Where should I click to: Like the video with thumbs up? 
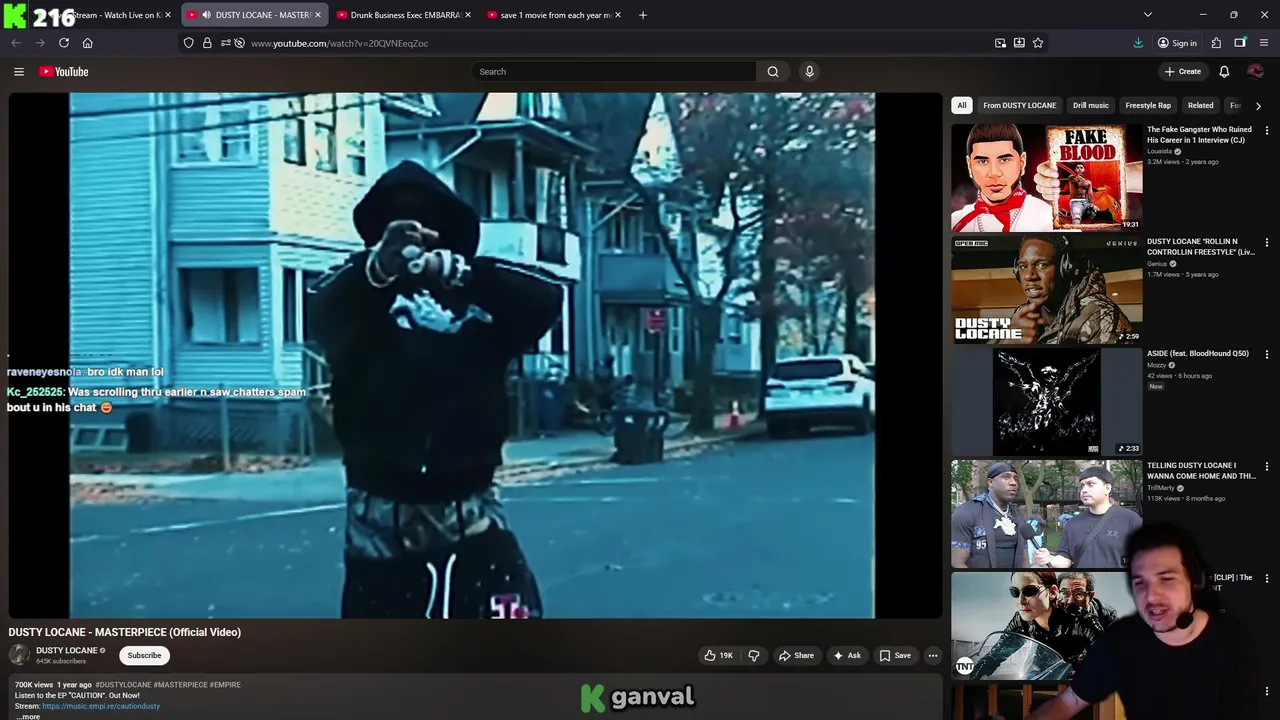(718, 655)
